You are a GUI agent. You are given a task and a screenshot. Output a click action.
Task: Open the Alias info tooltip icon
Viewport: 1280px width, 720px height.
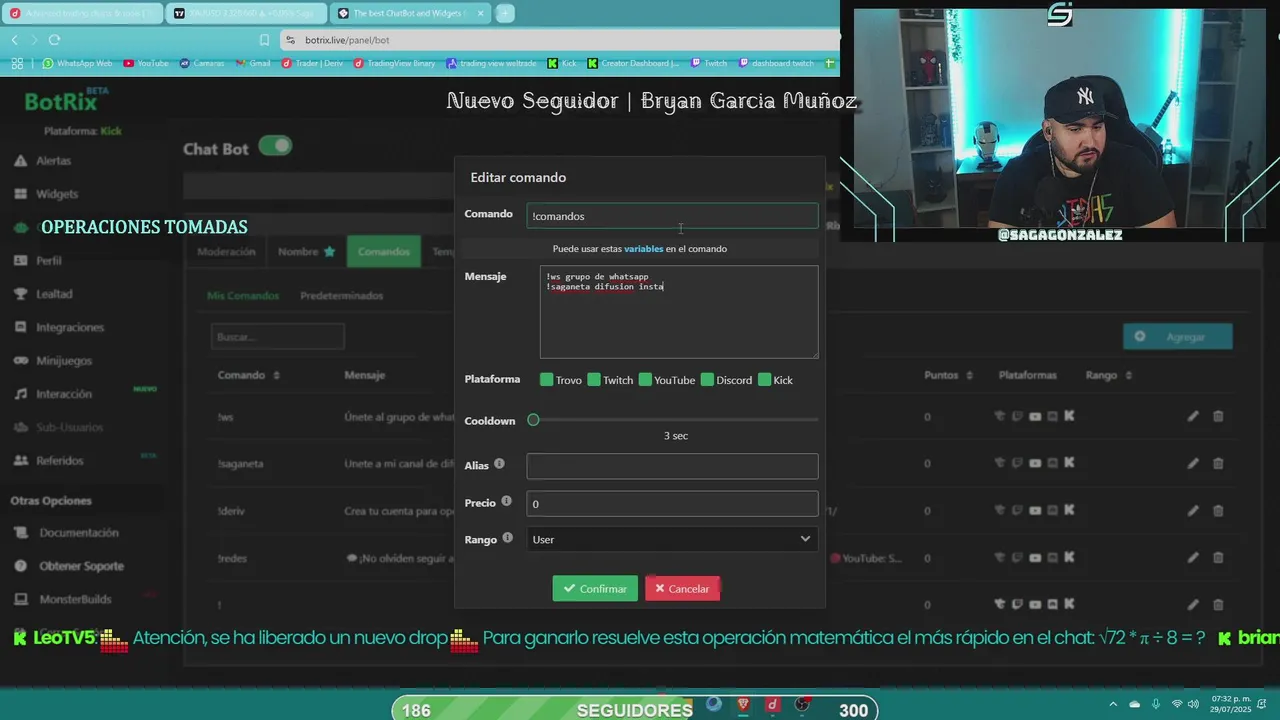click(x=499, y=464)
